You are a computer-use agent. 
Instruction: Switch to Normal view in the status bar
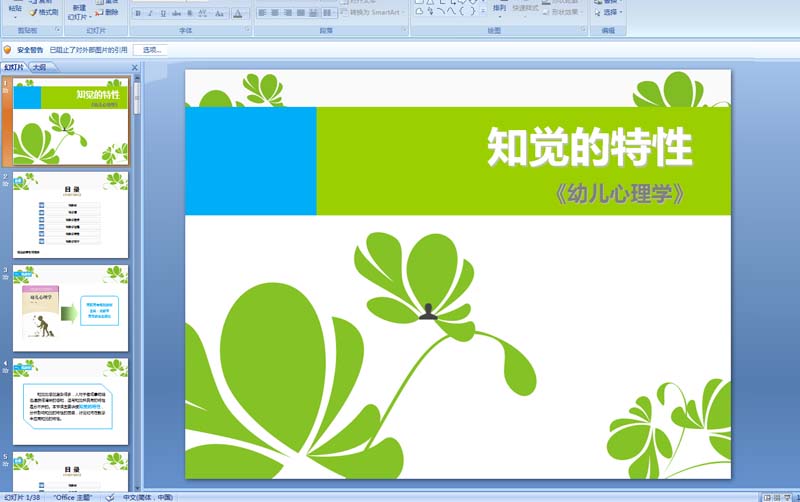click(x=767, y=497)
